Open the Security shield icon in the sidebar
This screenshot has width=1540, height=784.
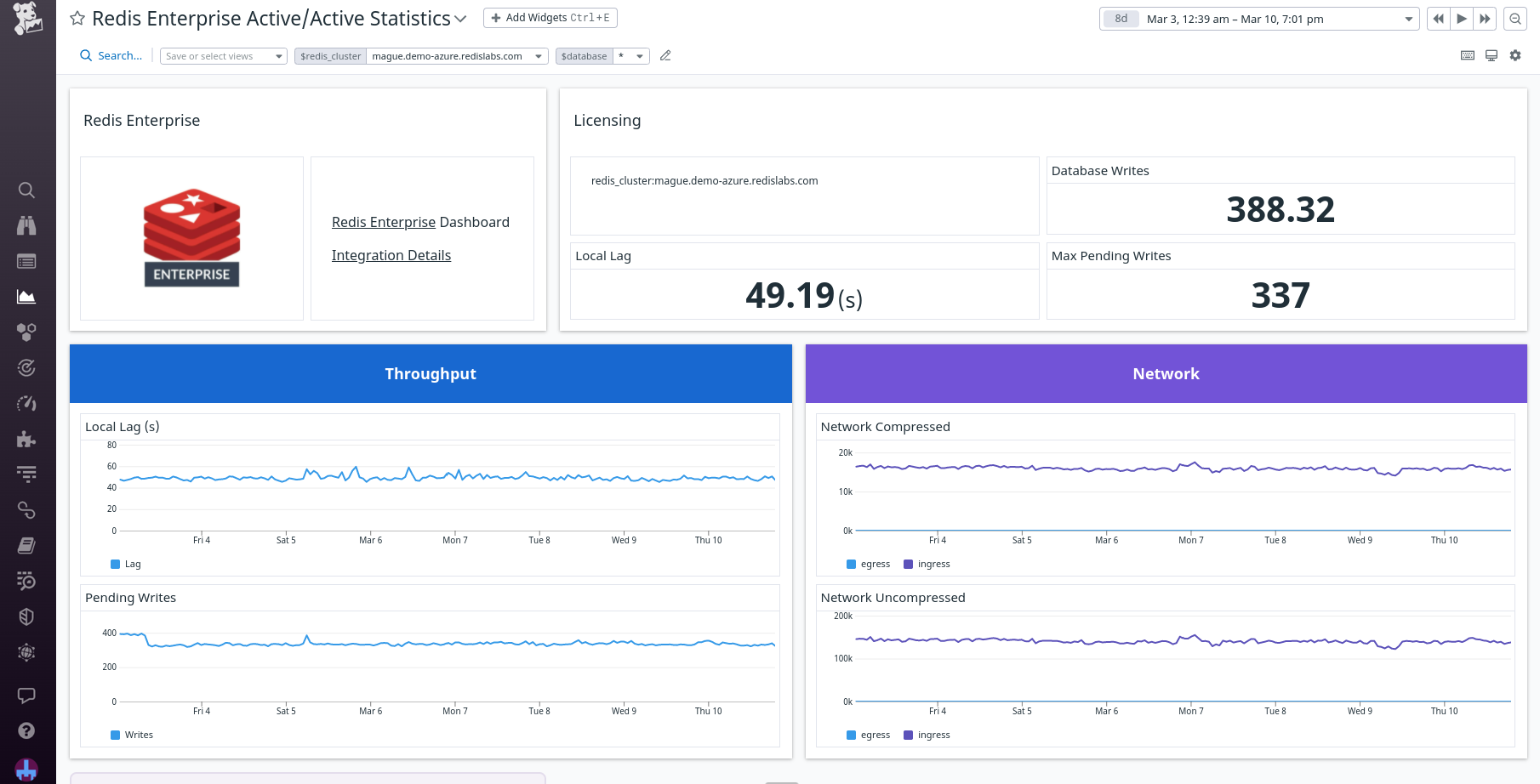[x=26, y=616]
